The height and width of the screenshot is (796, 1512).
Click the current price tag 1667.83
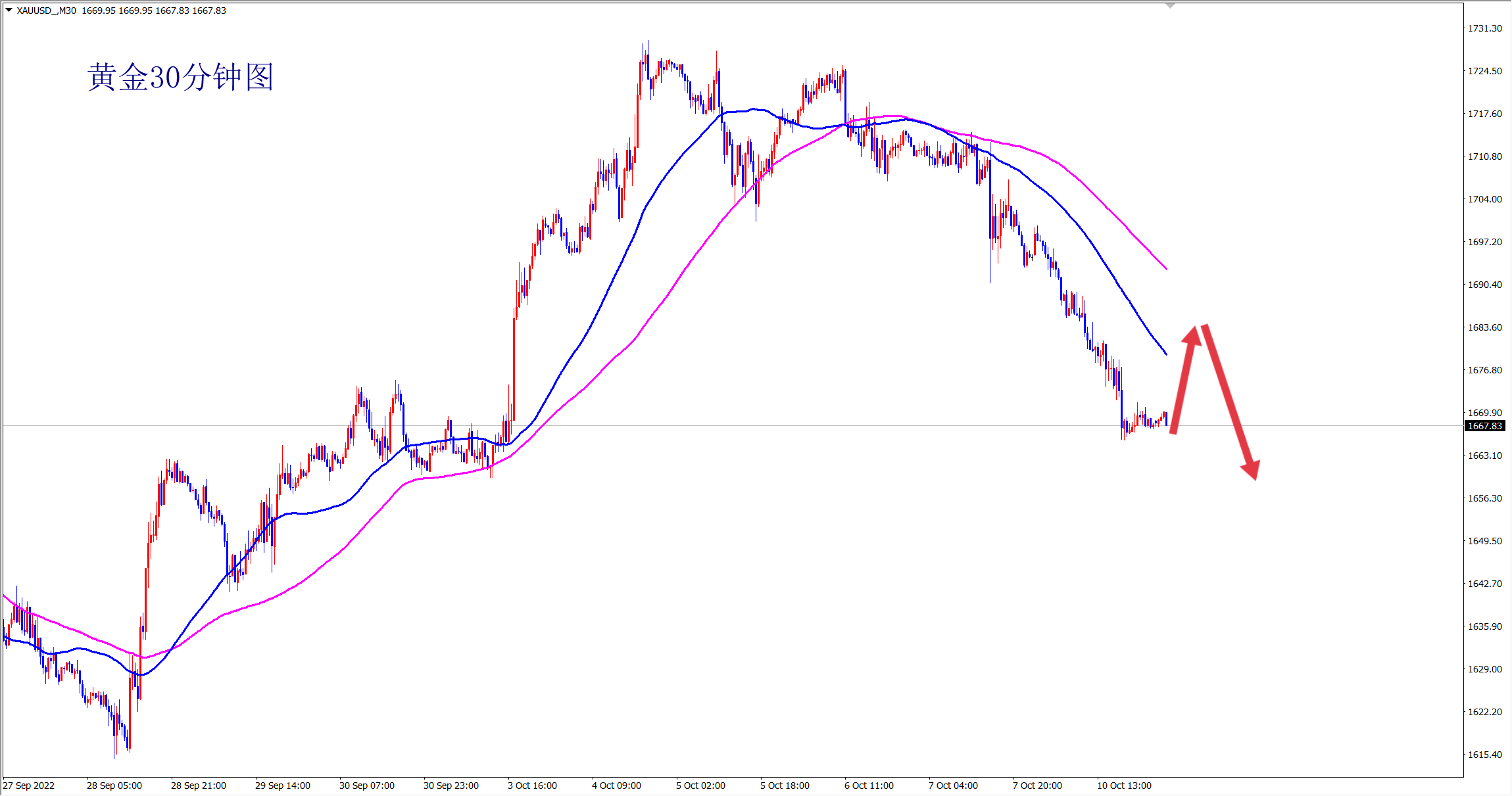coord(1485,426)
